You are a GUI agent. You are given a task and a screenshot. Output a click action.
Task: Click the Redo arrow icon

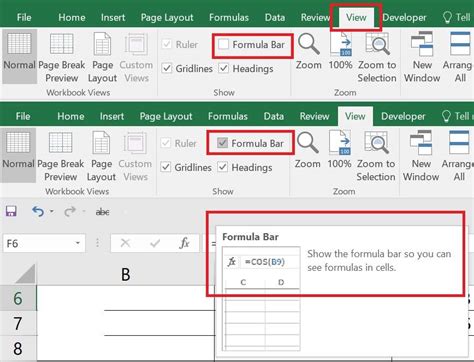(70, 211)
